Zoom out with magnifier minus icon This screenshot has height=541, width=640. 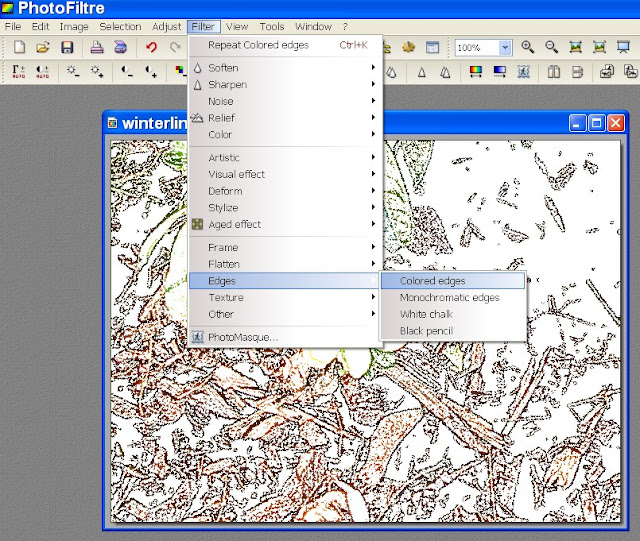coord(551,47)
